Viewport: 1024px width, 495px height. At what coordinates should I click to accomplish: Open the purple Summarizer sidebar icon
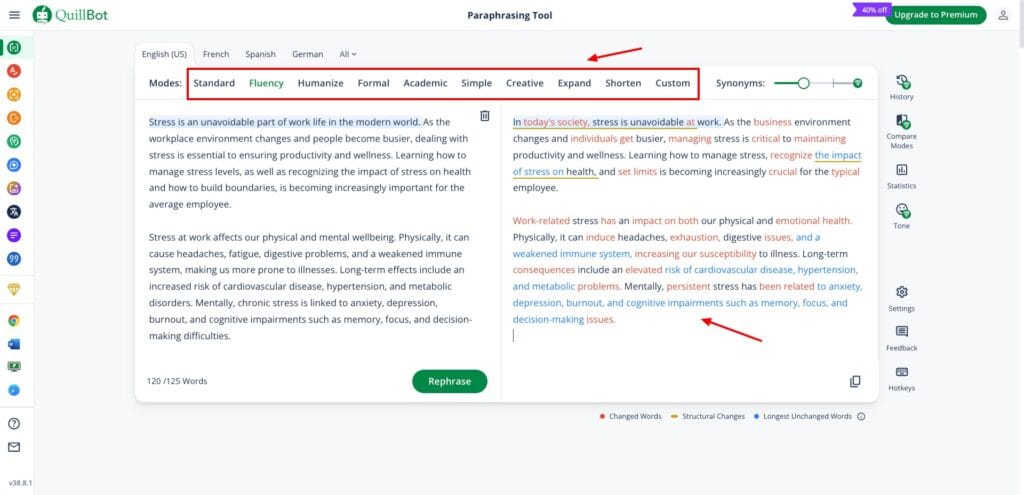(14, 235)
